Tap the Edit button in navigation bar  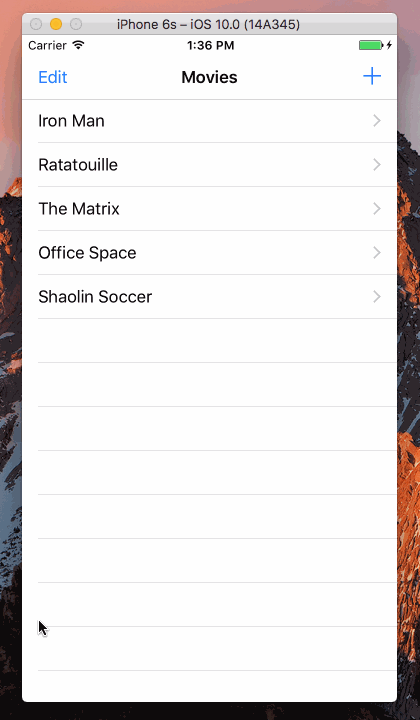pyautogui.click(x=53, y=77)
